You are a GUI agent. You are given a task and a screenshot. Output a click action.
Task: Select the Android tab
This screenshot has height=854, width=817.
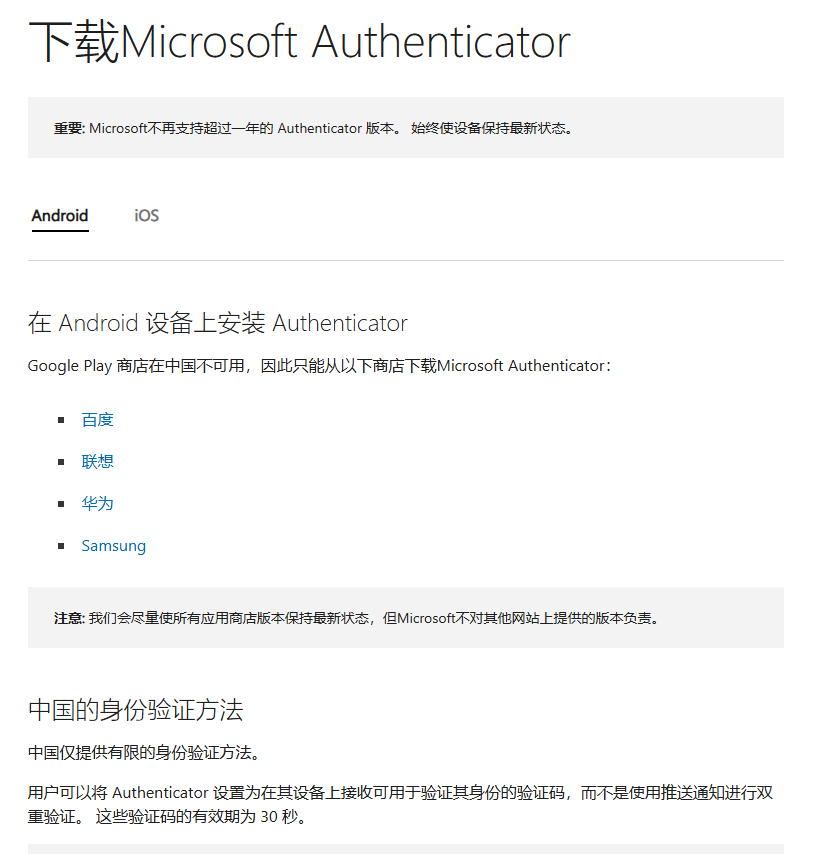click(x=60, y=216)
